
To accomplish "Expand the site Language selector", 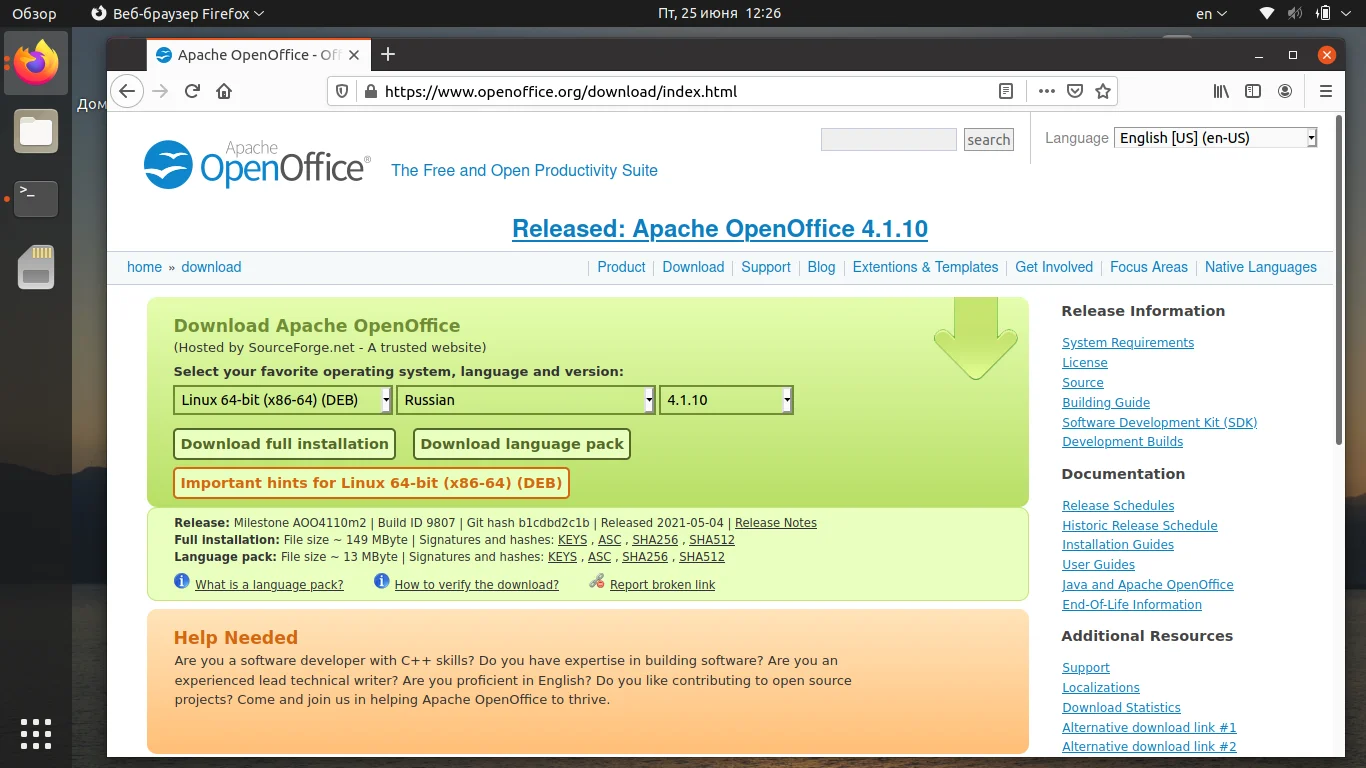I will tap(1216, 138).
